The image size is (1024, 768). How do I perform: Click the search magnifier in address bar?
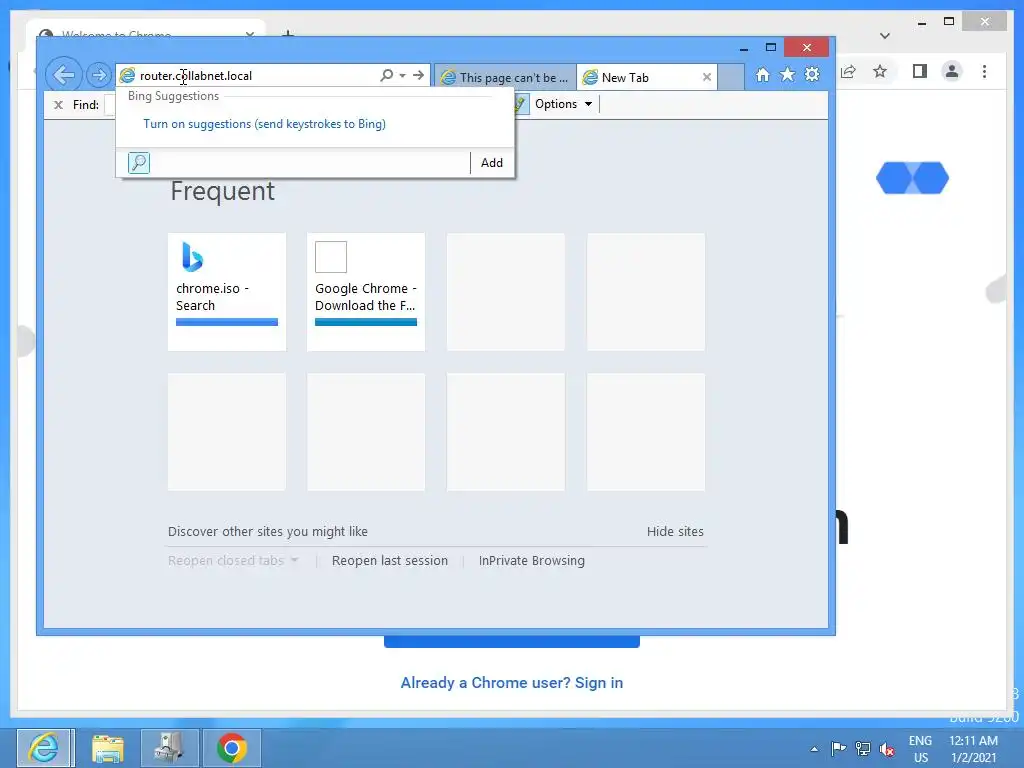[387, 76]
